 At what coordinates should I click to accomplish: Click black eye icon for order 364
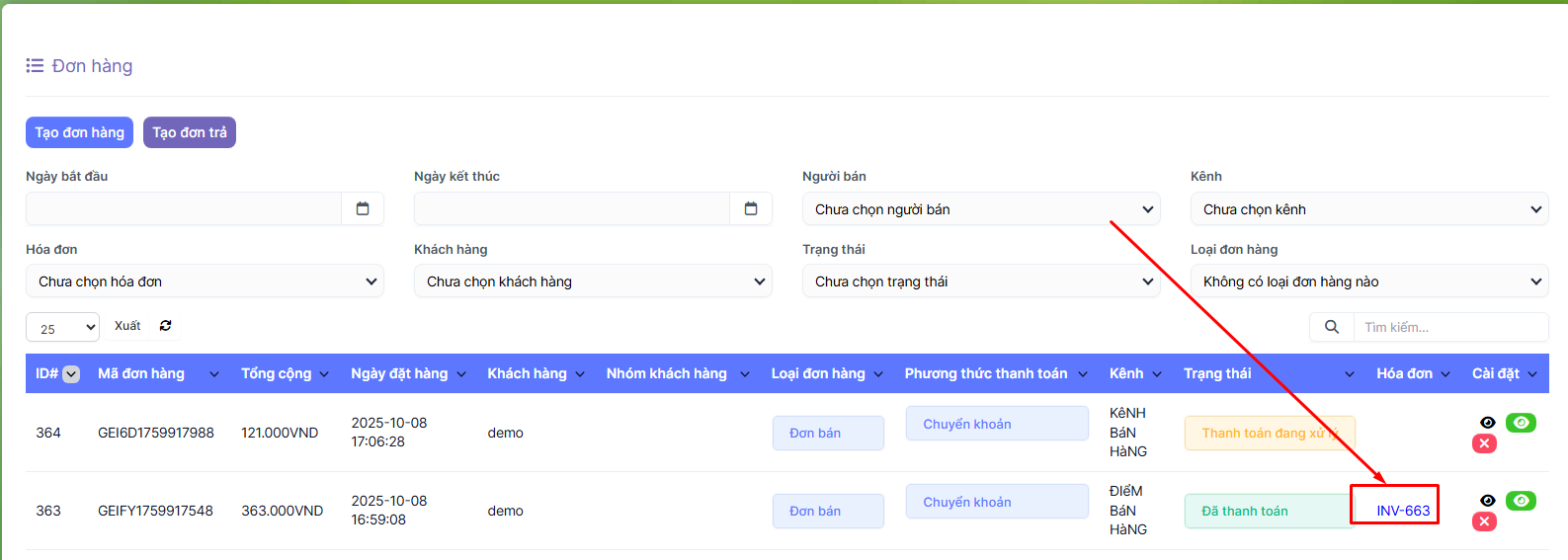(x=1487, y=423)
